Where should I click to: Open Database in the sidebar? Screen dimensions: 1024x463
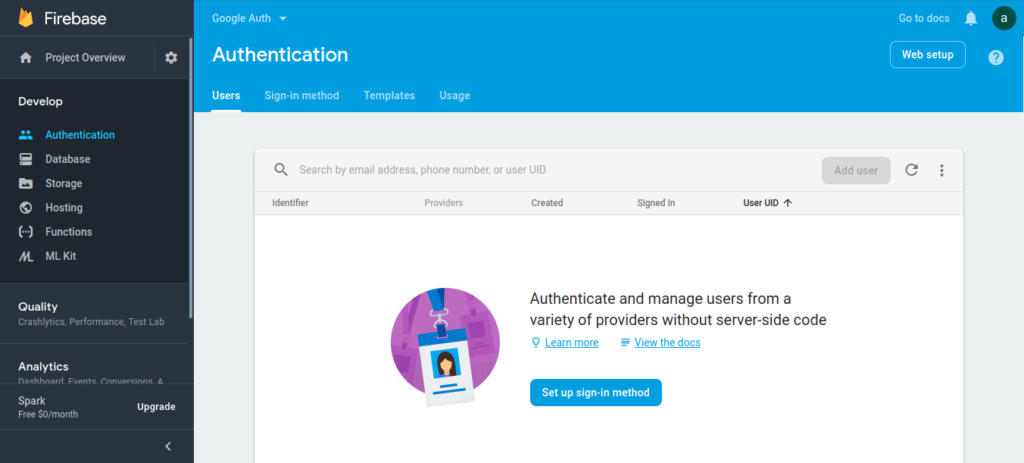tap(68, 159)
